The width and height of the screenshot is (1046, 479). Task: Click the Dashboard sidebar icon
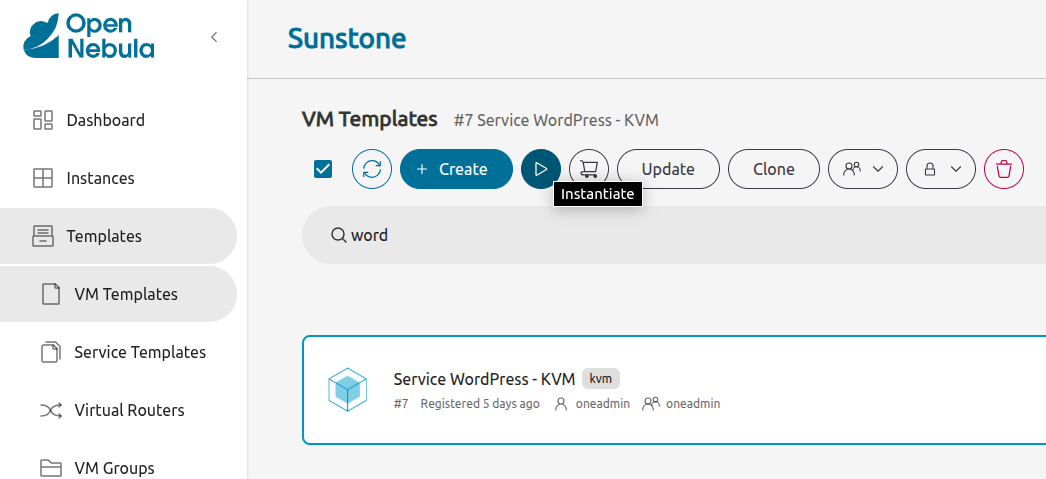pos(43,120)
